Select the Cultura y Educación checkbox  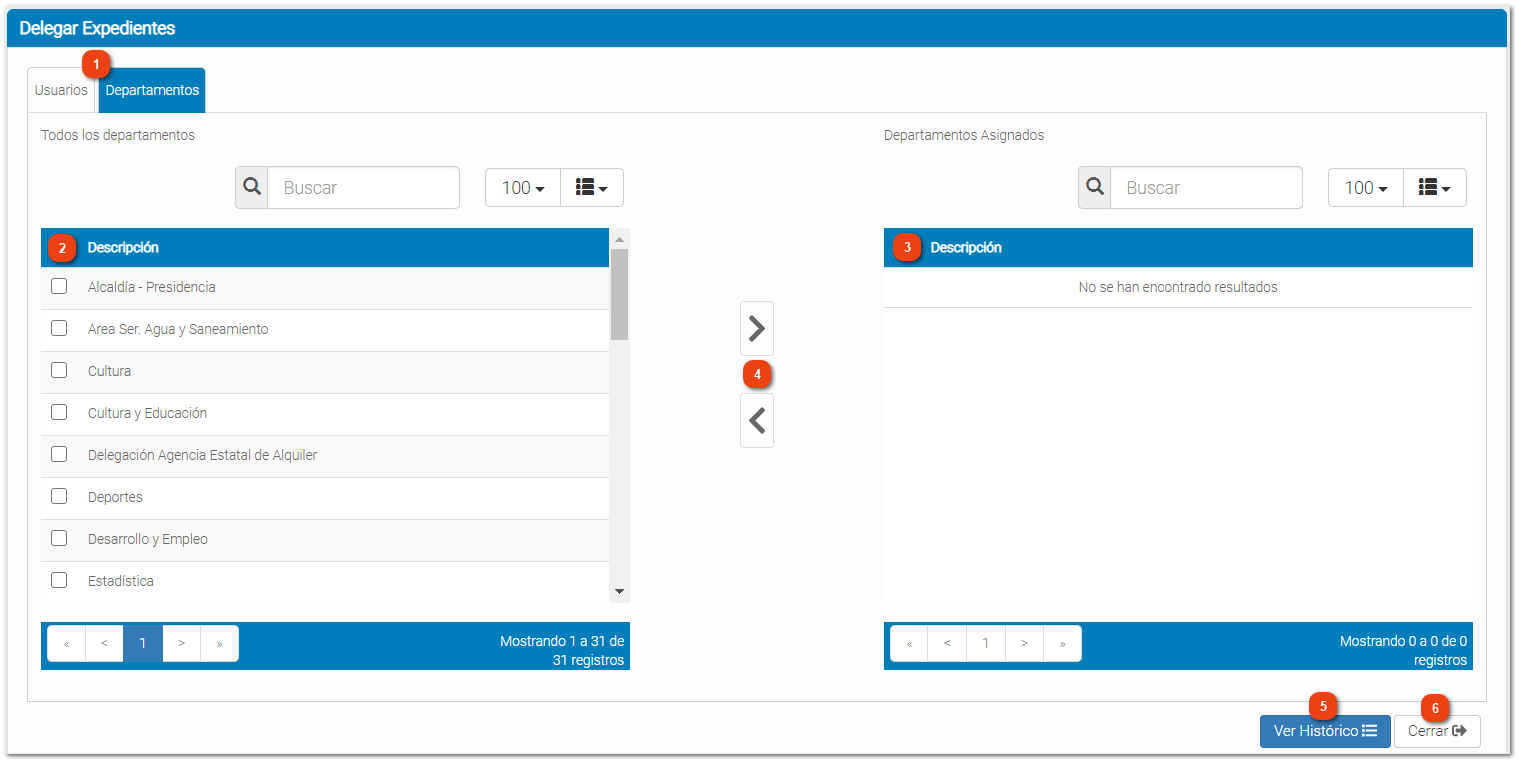[x=59, y=412]
